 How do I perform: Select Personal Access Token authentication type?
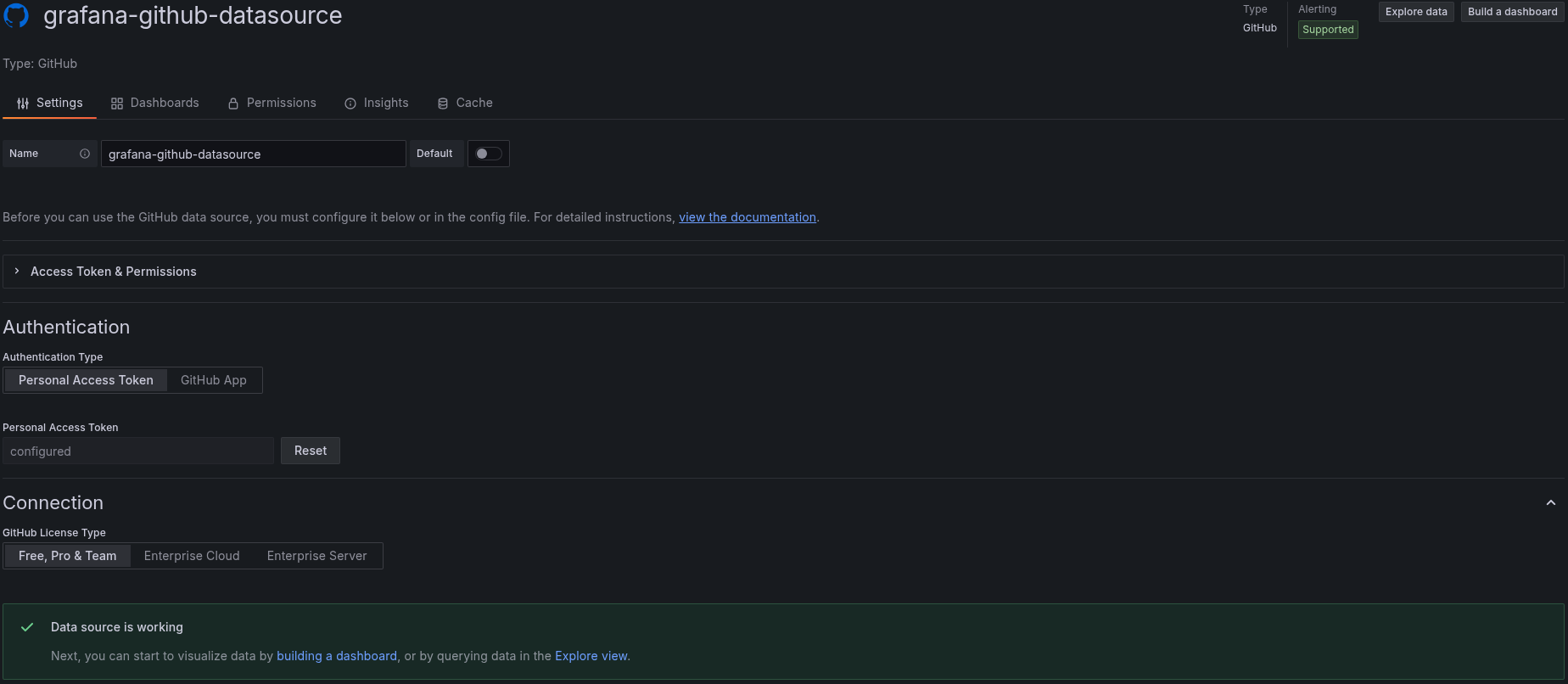[86, 380]
